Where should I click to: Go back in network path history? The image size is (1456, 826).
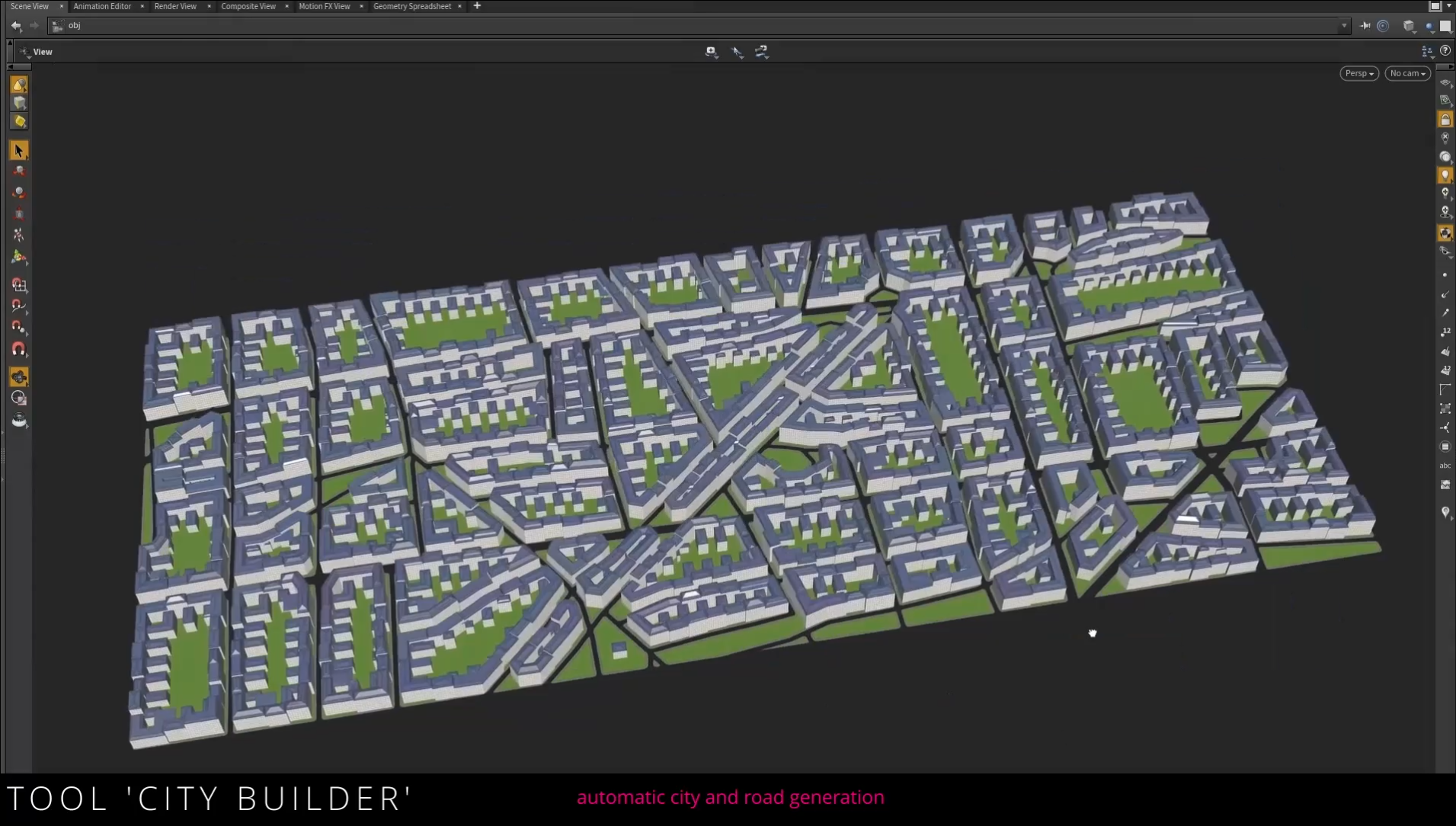point(16,26)
